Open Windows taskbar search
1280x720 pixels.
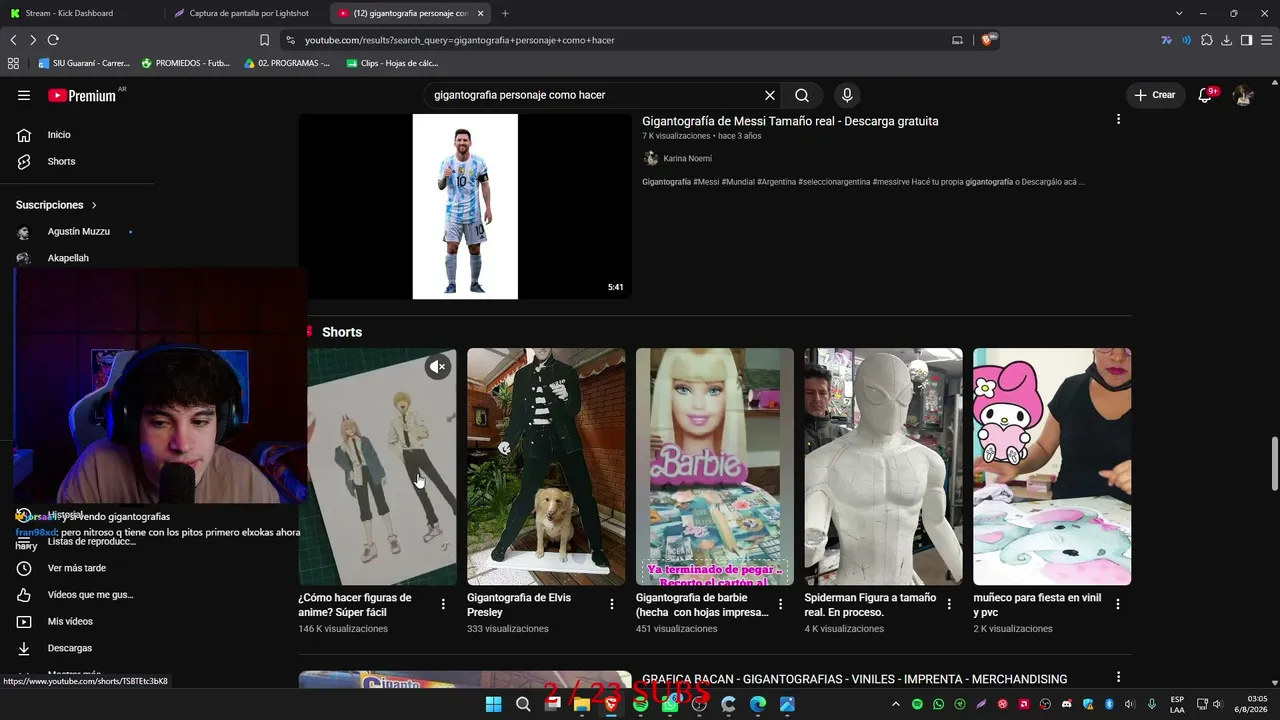coord(523,704)
